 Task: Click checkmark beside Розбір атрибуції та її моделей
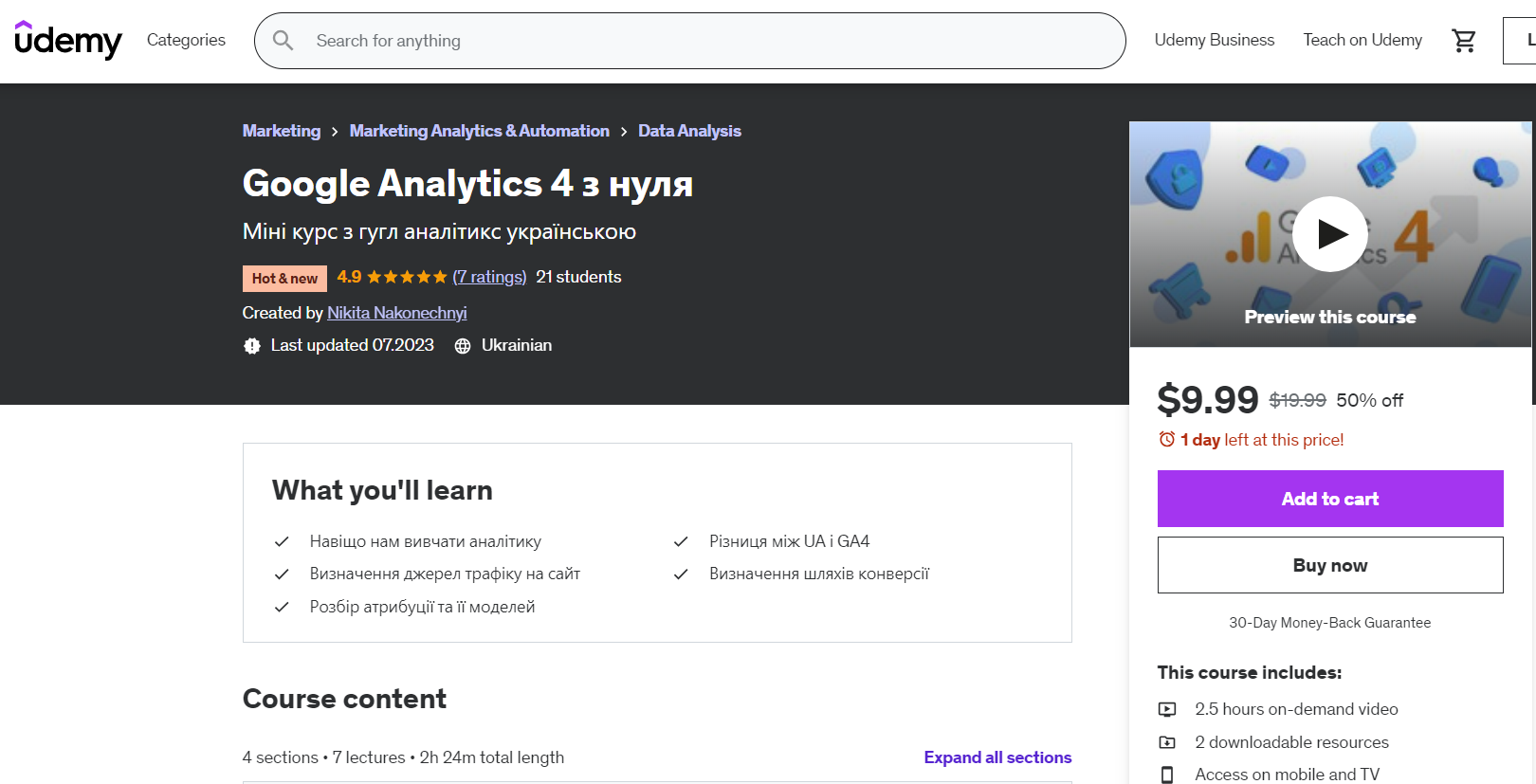click(x=282, y=607)
